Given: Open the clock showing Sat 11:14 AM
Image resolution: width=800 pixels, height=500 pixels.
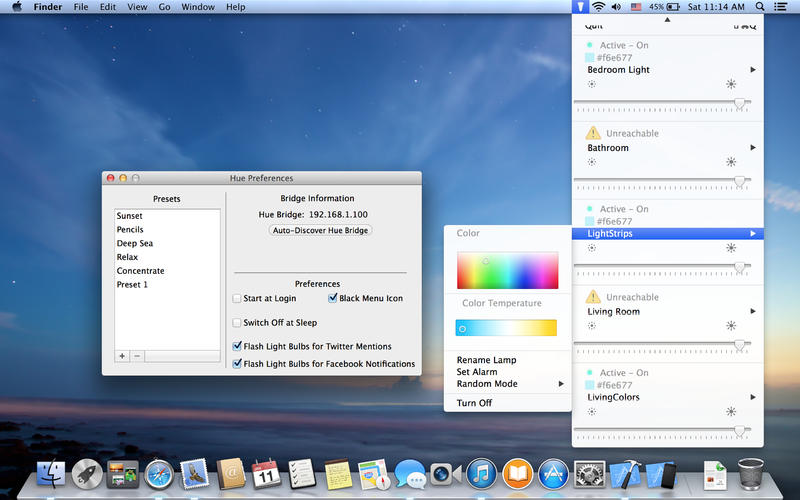Looking at the screenshot, I should 716,7.
